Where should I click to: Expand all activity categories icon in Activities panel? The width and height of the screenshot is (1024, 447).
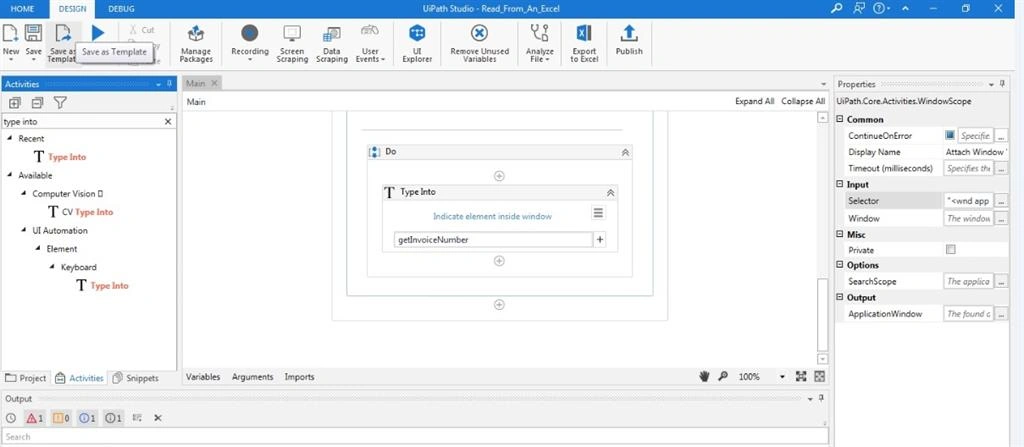coord(14,103)
